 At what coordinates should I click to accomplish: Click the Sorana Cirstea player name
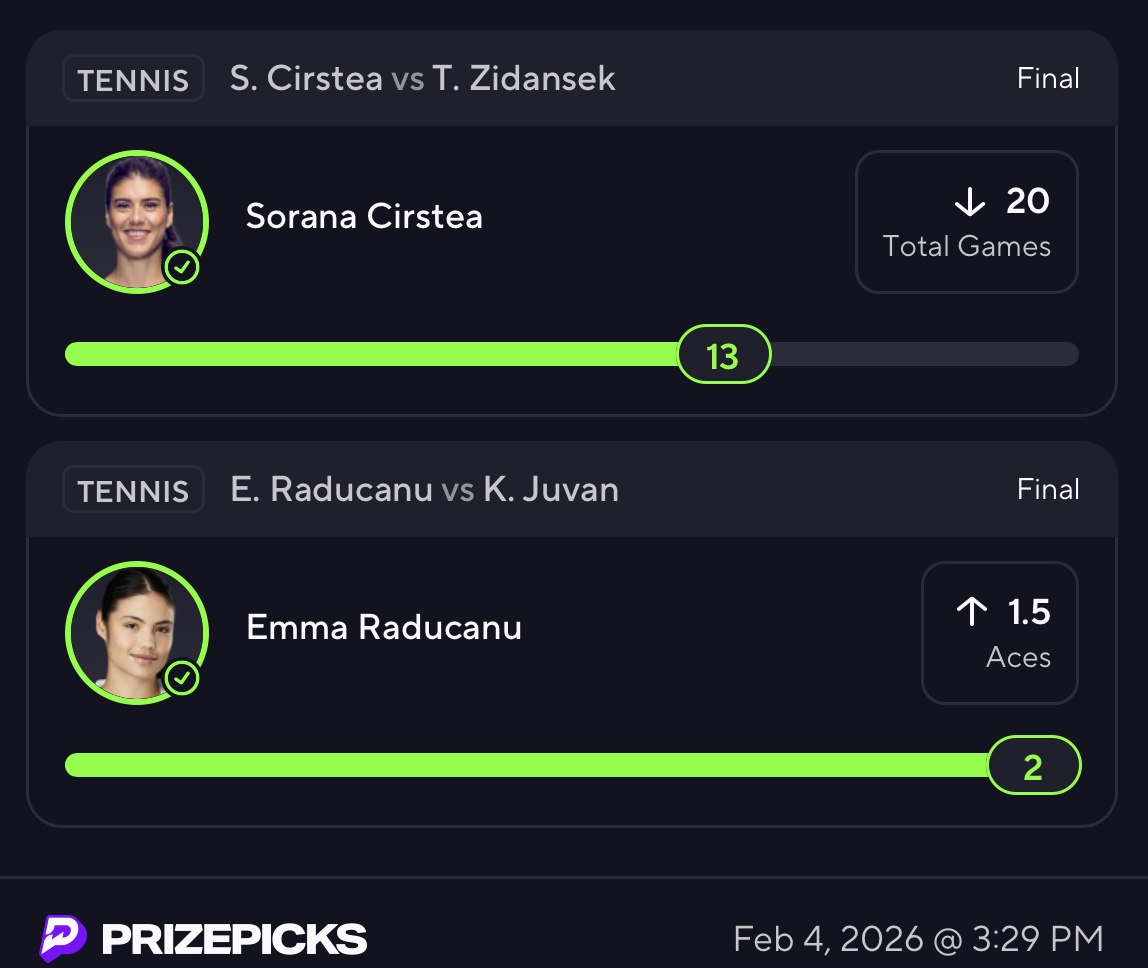click(x=364, y=216)
